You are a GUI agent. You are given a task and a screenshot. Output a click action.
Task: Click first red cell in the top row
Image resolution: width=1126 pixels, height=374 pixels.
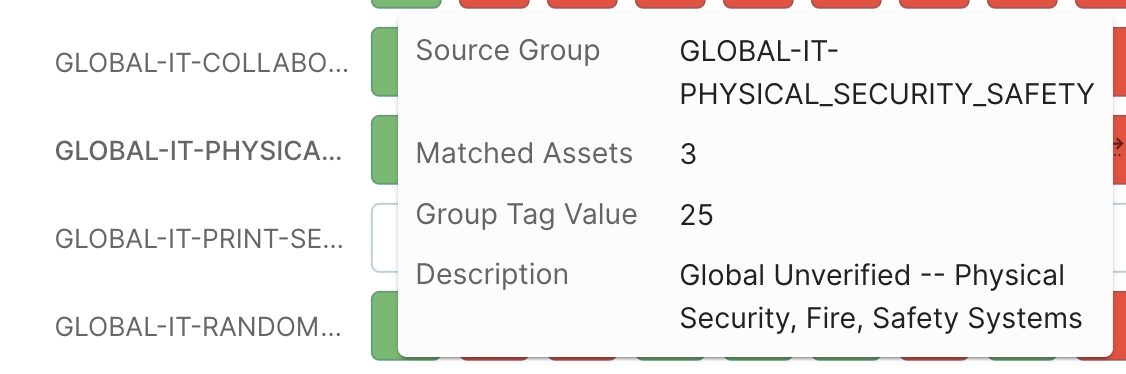click(x=494, y=4)
